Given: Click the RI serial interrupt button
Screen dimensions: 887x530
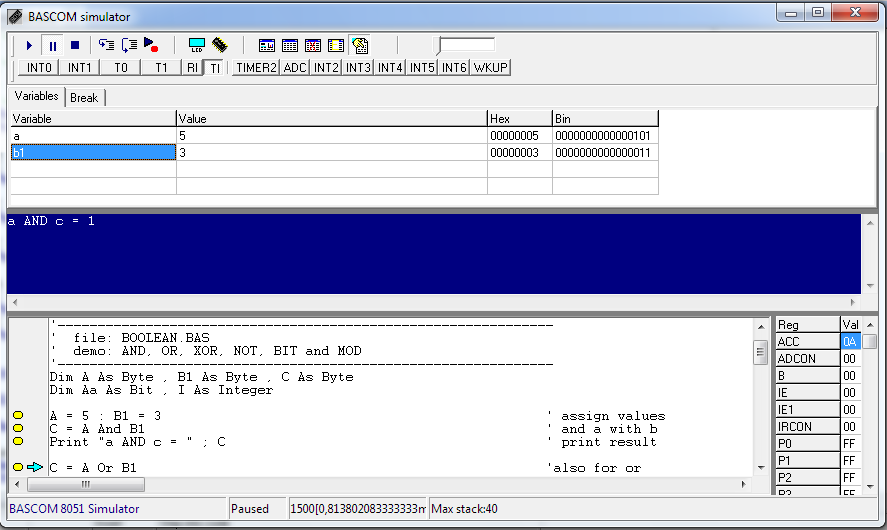Looking at the screenshot, I should (x=192, y=68).
